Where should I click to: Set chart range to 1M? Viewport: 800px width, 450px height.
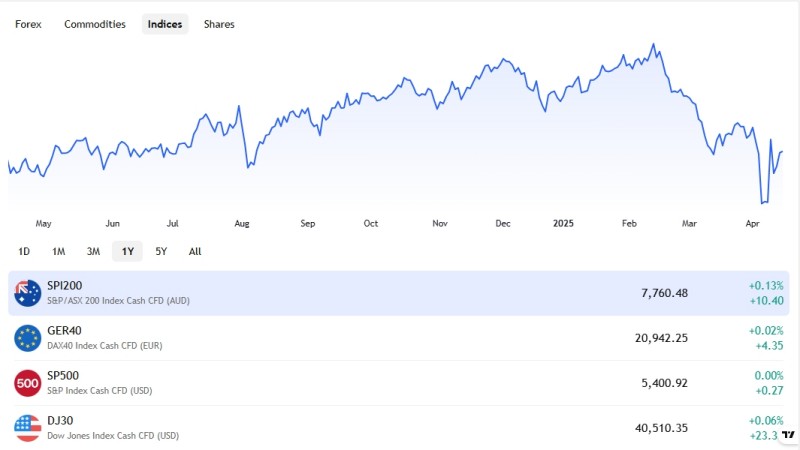pyautogui.click(x=58, y=251)
